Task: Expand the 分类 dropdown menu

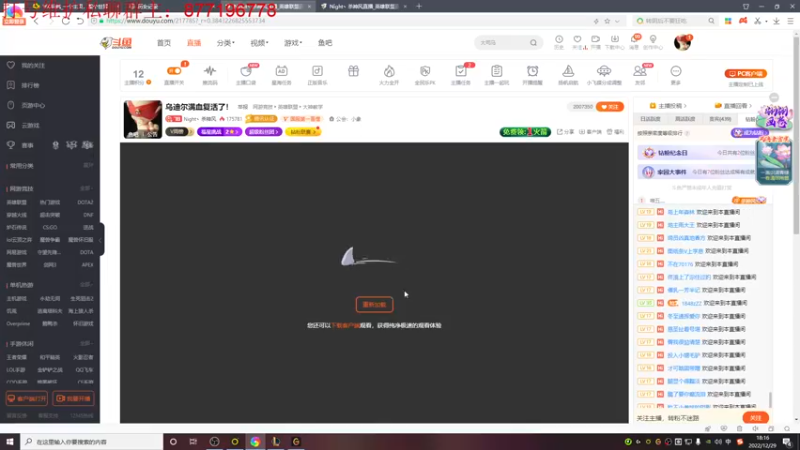Action: (226, 43)
